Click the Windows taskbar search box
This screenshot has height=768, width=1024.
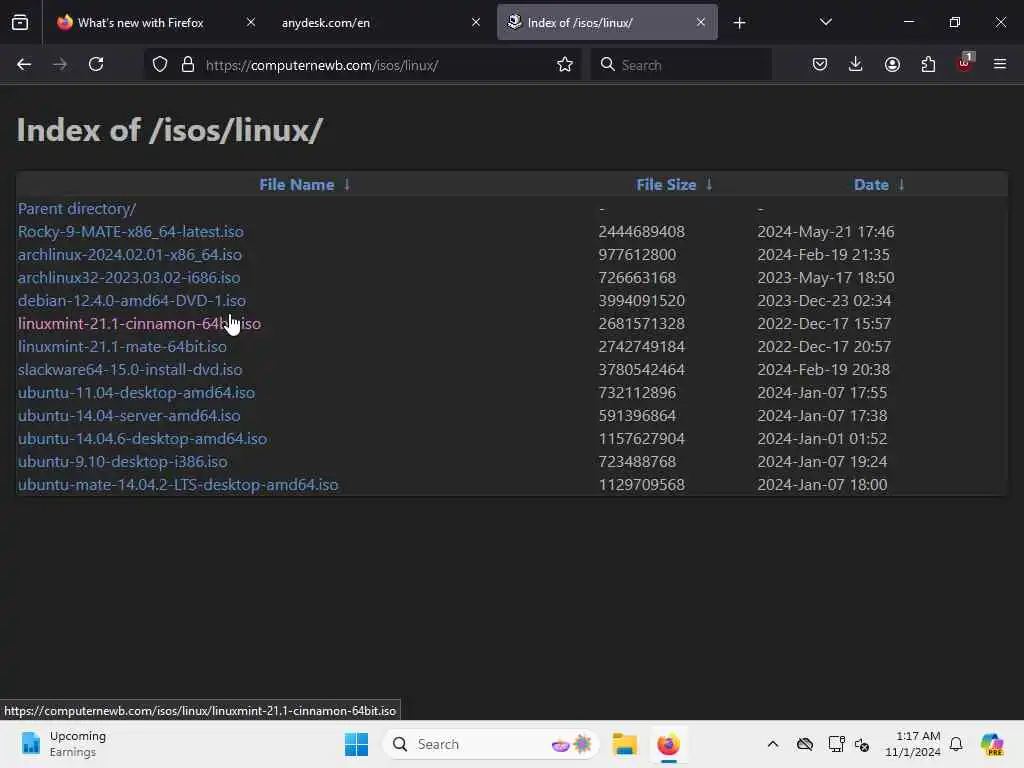point(491,744)
